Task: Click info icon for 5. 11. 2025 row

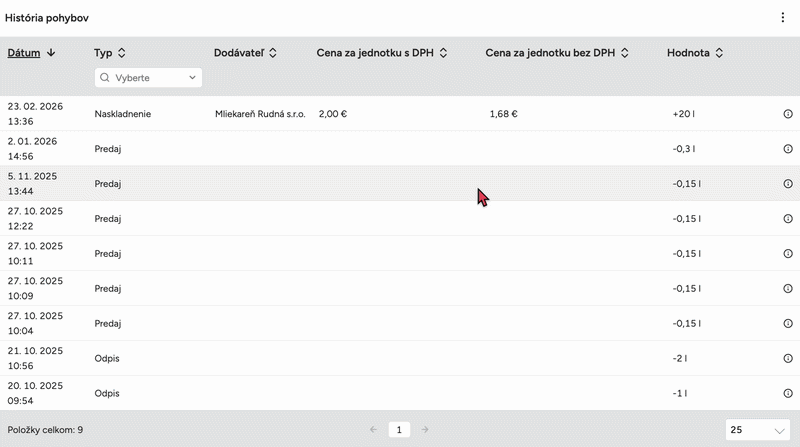Action: click(x=788, y=184)
